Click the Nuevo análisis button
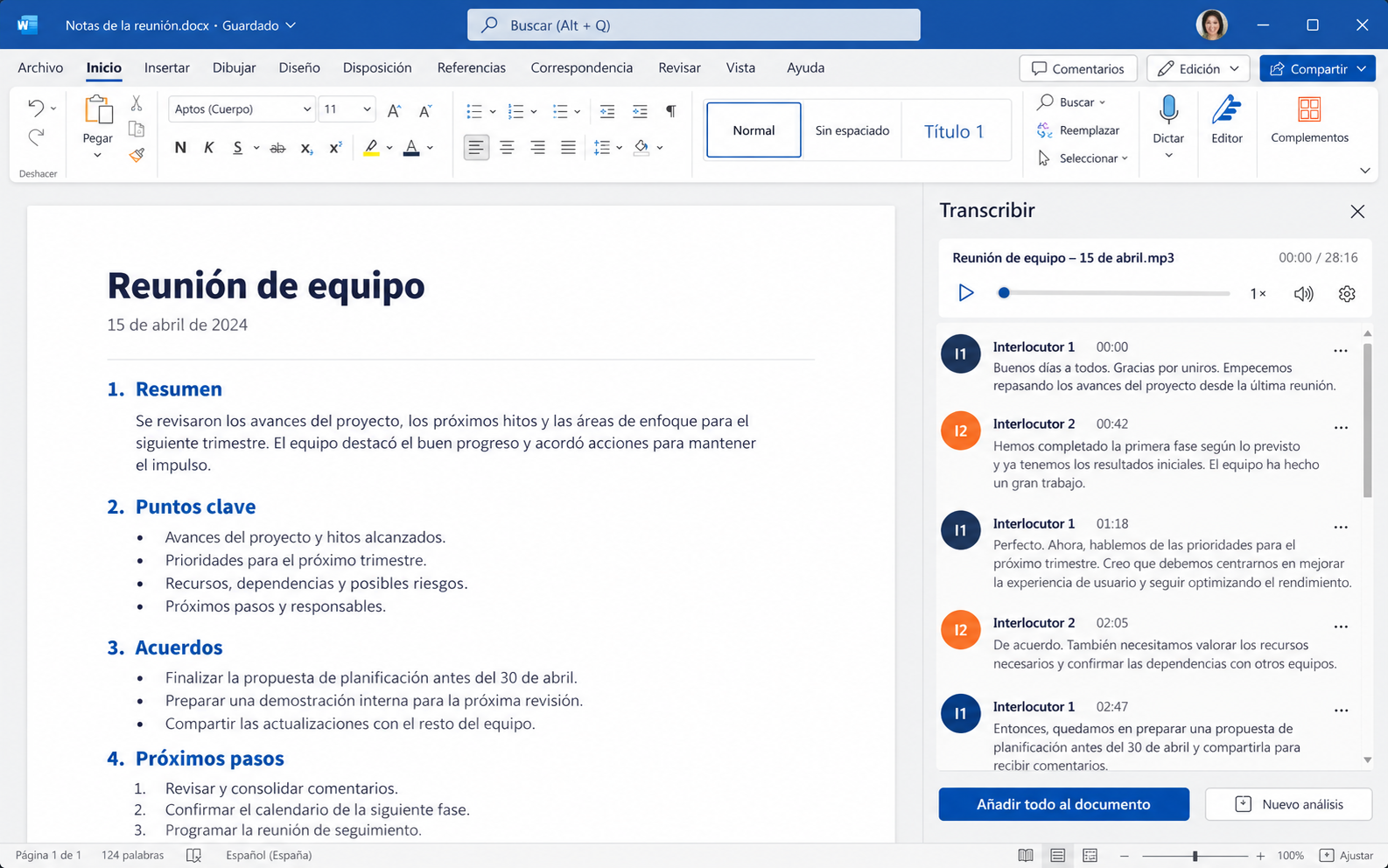Viewport: 1388px width, 868px height. click(1288, 804)
